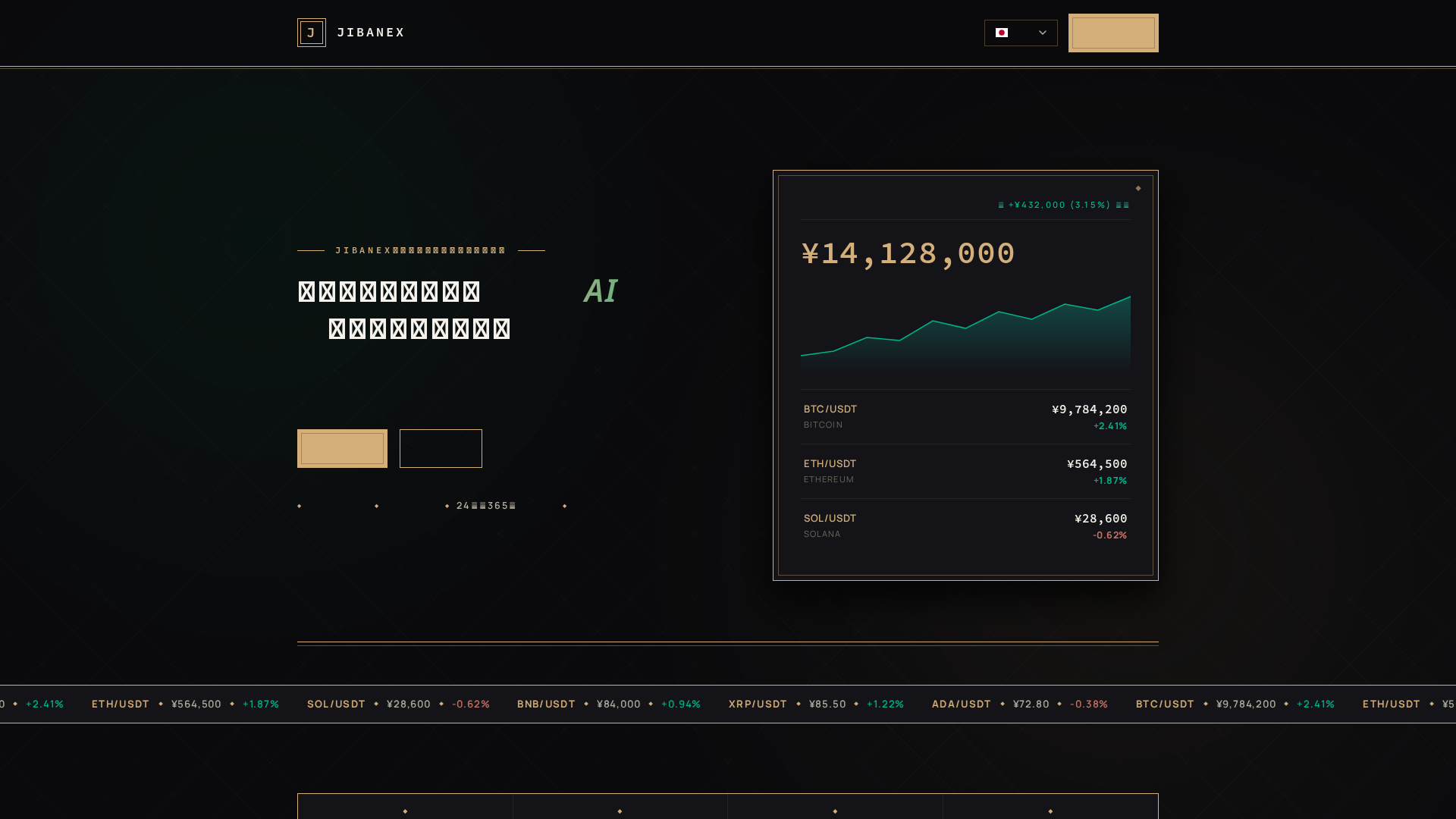
Task: Click the JIBANEX brand name
Action: point(371,33)
